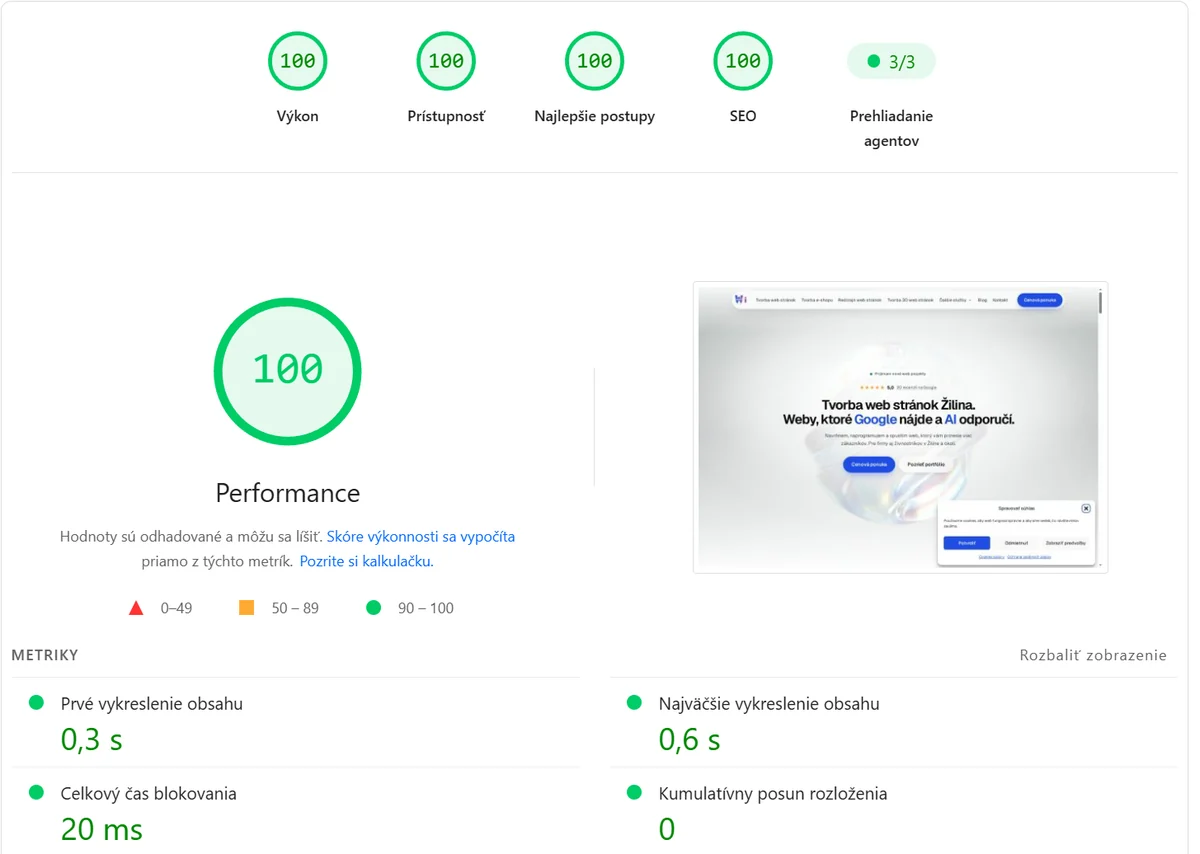The image size is (1200, 854).
Task: Click the green dot beside Prvé vykreslenie obsahu
Action: tap(36, 703)
